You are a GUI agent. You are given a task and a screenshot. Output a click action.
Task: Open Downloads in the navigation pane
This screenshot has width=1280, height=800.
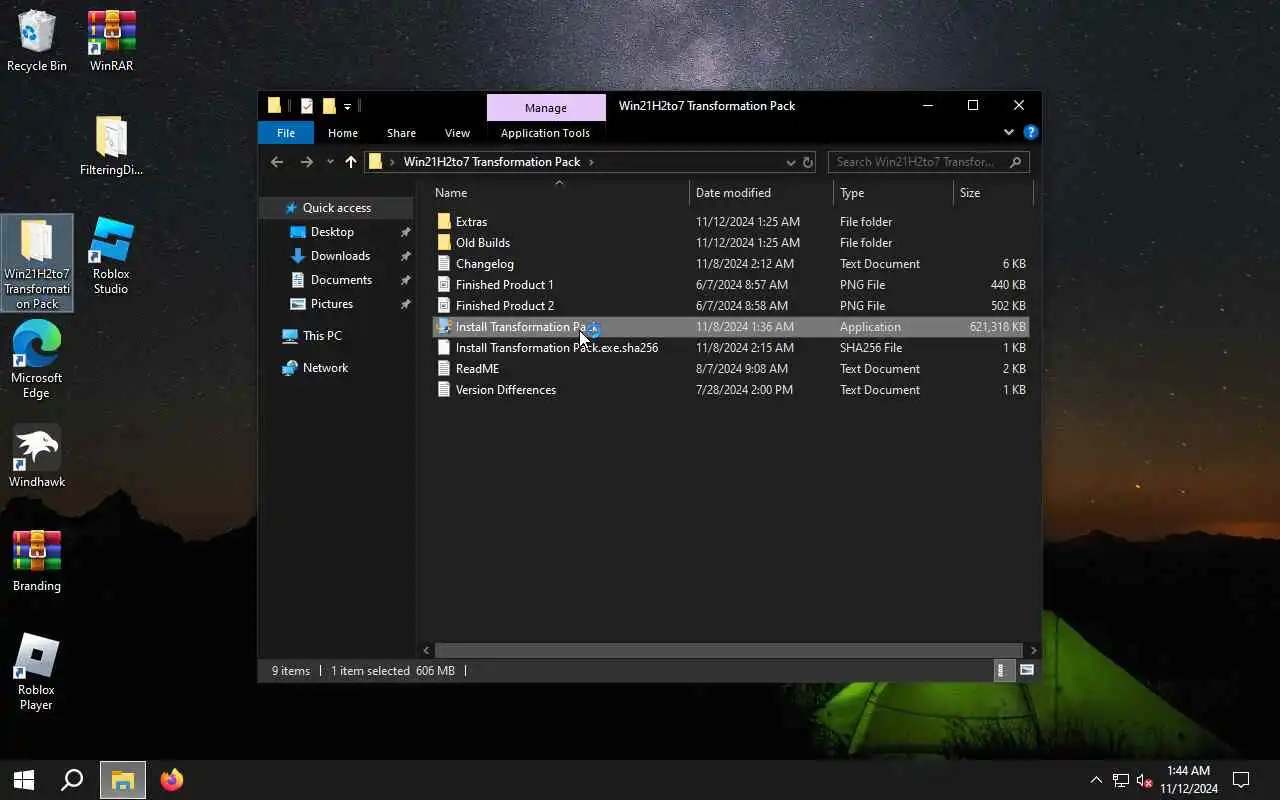[x=340, y=256]
